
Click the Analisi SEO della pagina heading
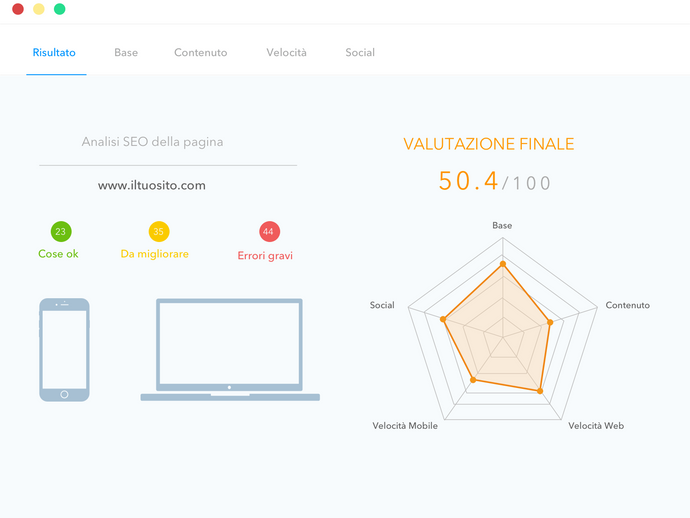[152, 142]
